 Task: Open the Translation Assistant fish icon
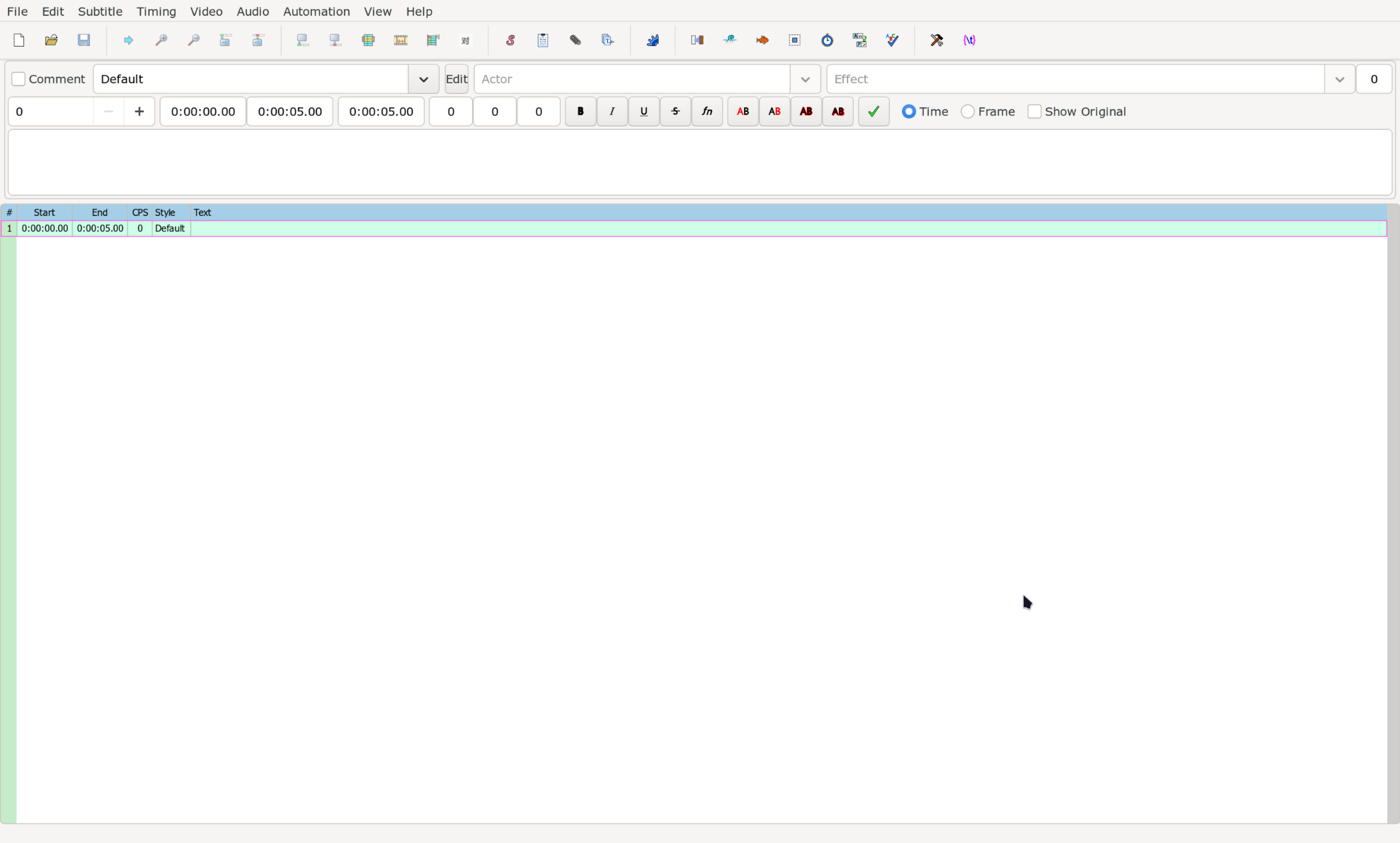[x=762, y=39]
